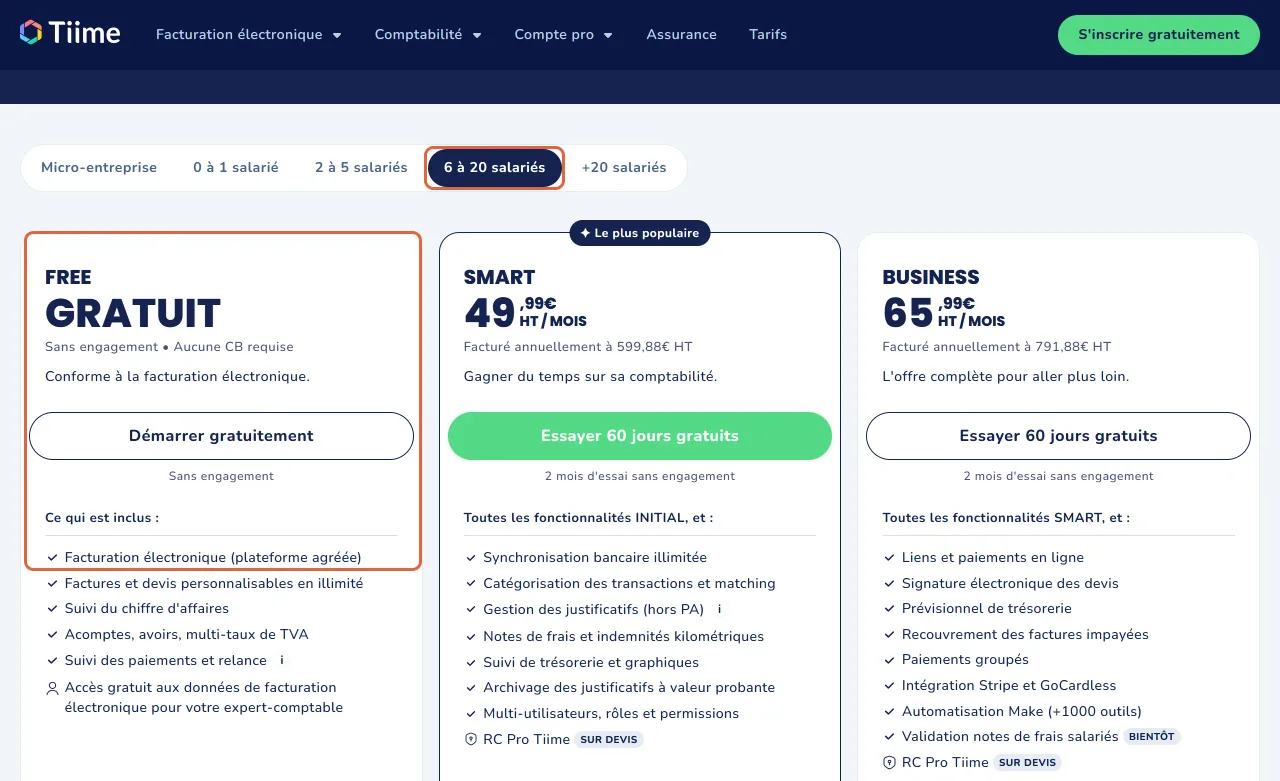Click shield icon beside BUSINESS RC Pro Tiime
Viewport: 1280px width, 781px height.
[x=889, y=762]
